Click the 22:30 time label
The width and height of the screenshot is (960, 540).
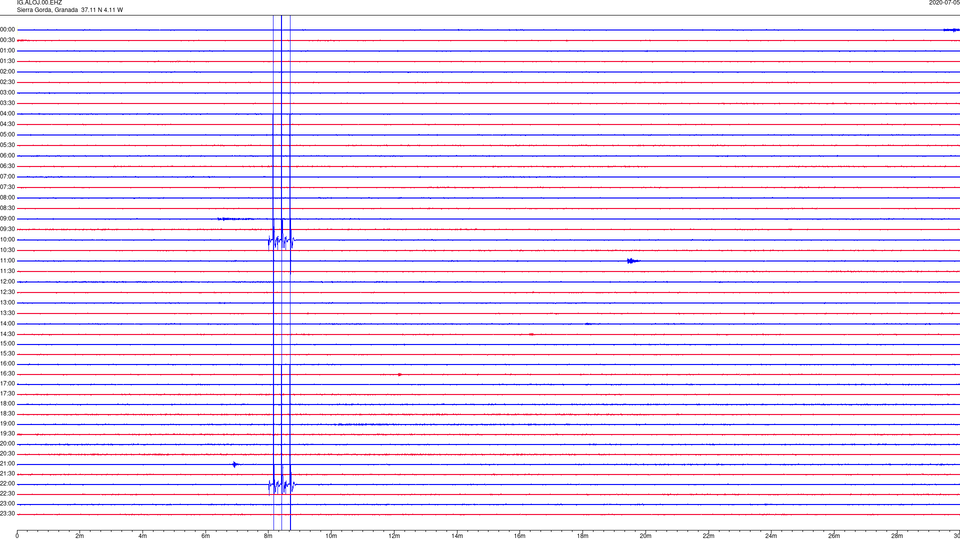7,493
